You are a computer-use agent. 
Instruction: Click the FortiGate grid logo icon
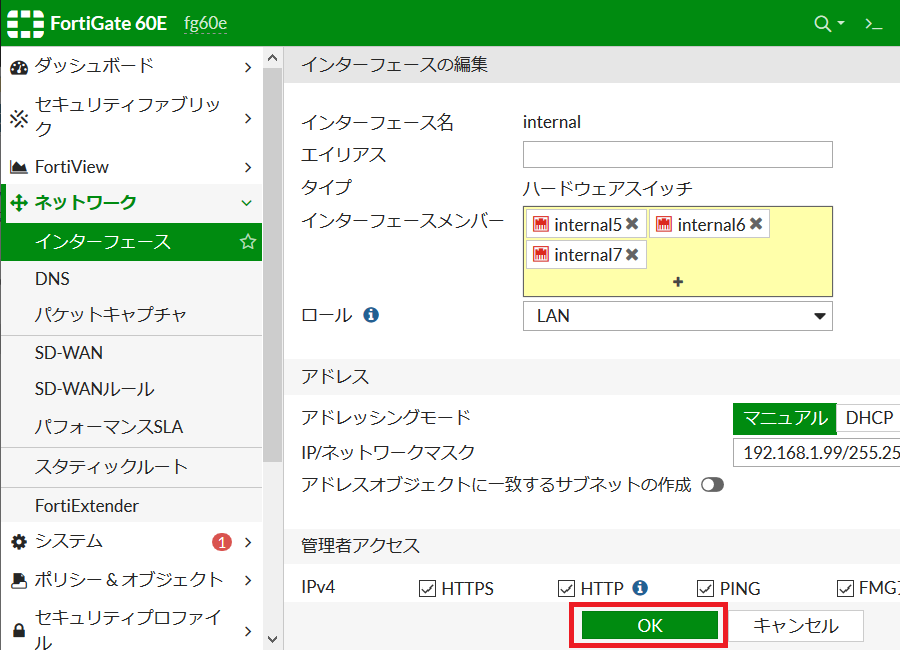(24, 21)
